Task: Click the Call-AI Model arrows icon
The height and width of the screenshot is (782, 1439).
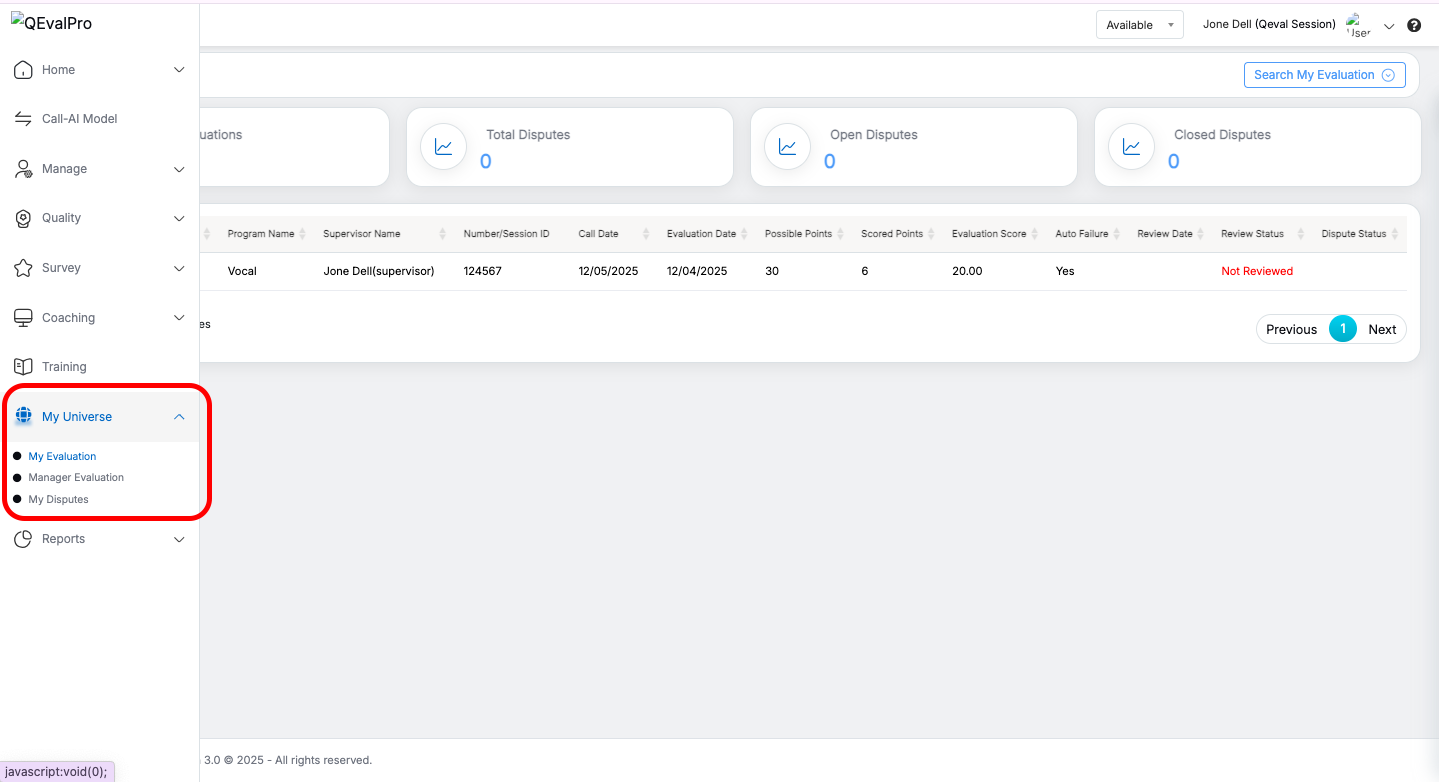Action: (x=23, y=119)
